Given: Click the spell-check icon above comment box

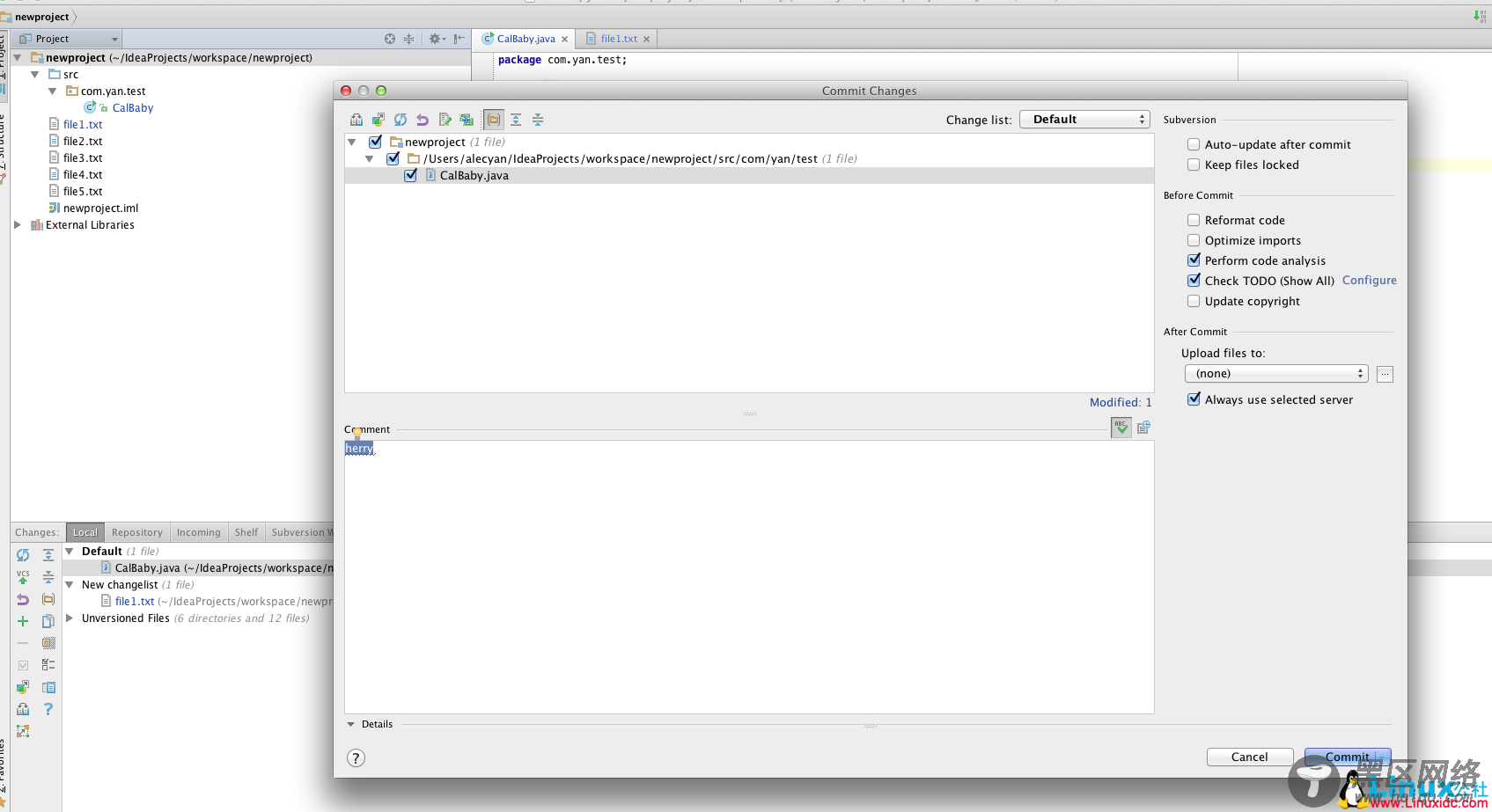Looking at the screenshot, I should [x=1121, y=428].
